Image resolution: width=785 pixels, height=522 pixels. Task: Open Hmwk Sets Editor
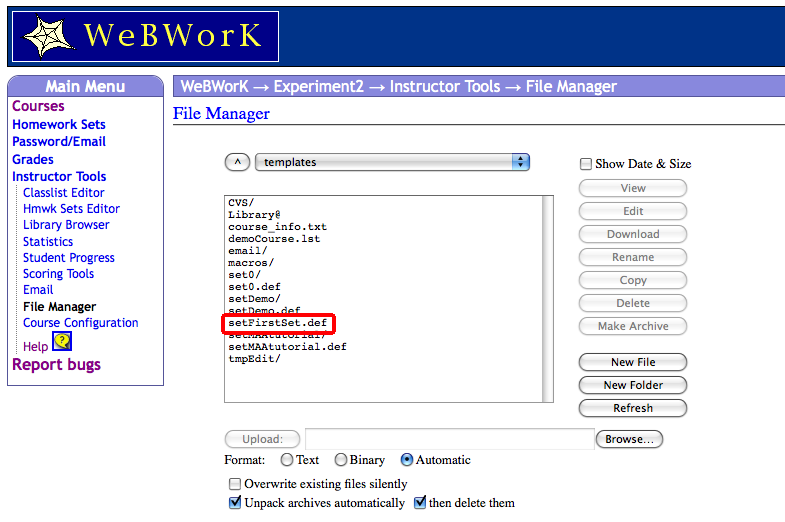[x=72, y=209]
